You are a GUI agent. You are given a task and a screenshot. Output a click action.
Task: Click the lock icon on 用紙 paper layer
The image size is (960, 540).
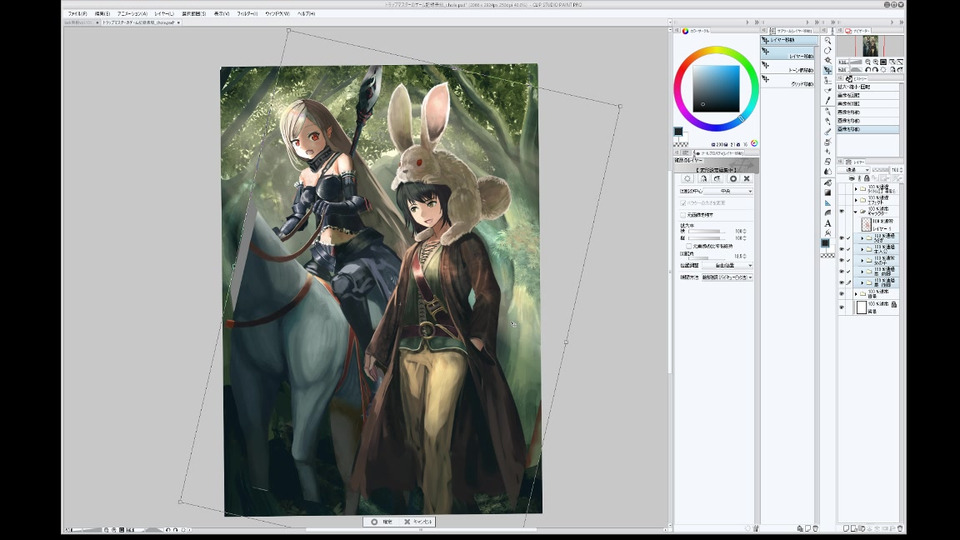tap(894, 304)
